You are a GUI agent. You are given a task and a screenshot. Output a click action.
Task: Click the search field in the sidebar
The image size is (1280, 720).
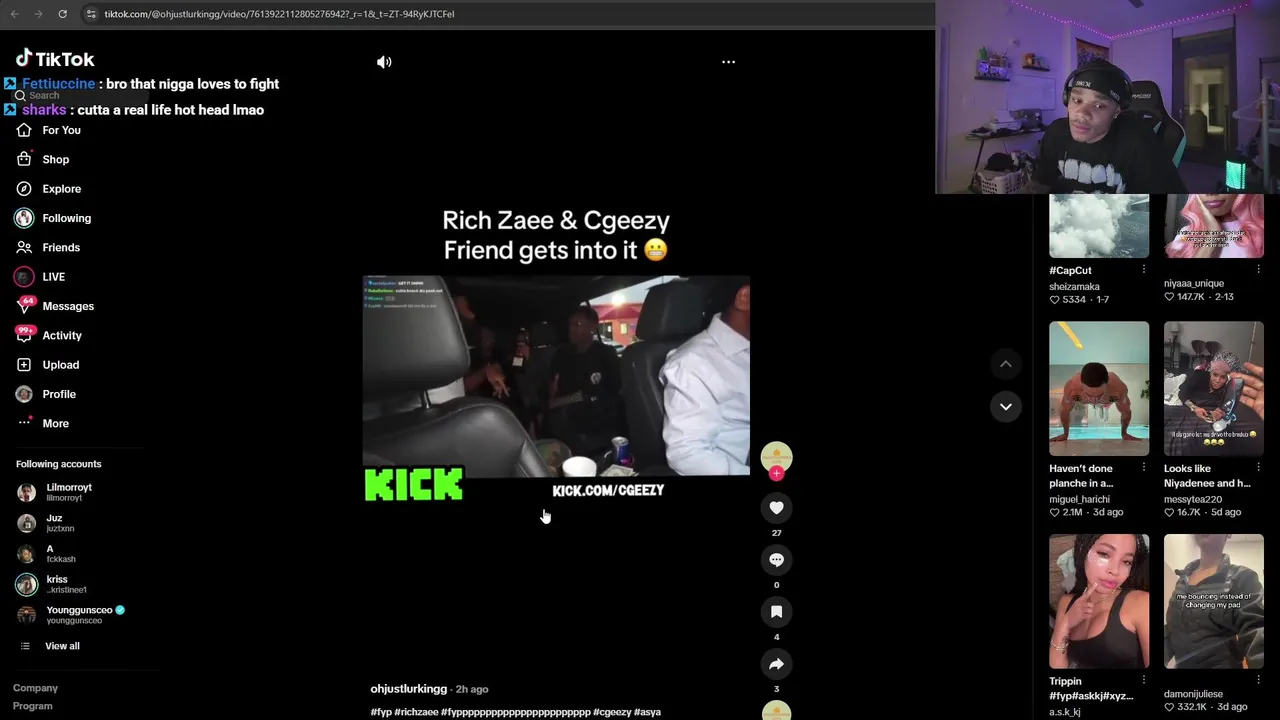80,96
